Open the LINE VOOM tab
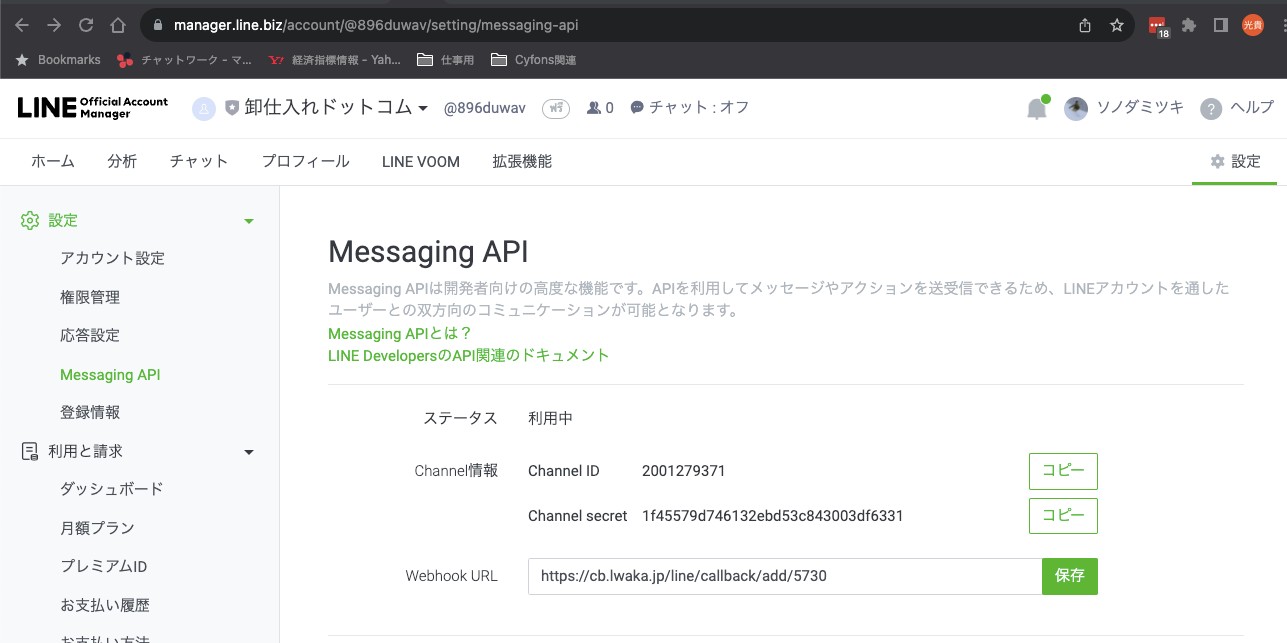The image size is (1287, 643). point(421,161)
